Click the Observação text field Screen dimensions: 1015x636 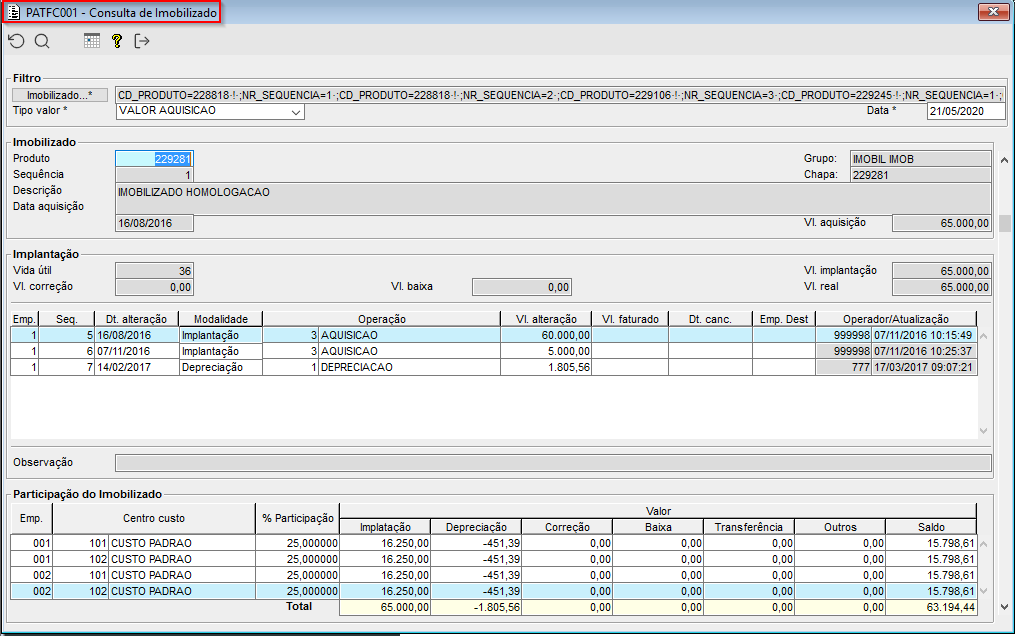(x=553, y=463)
